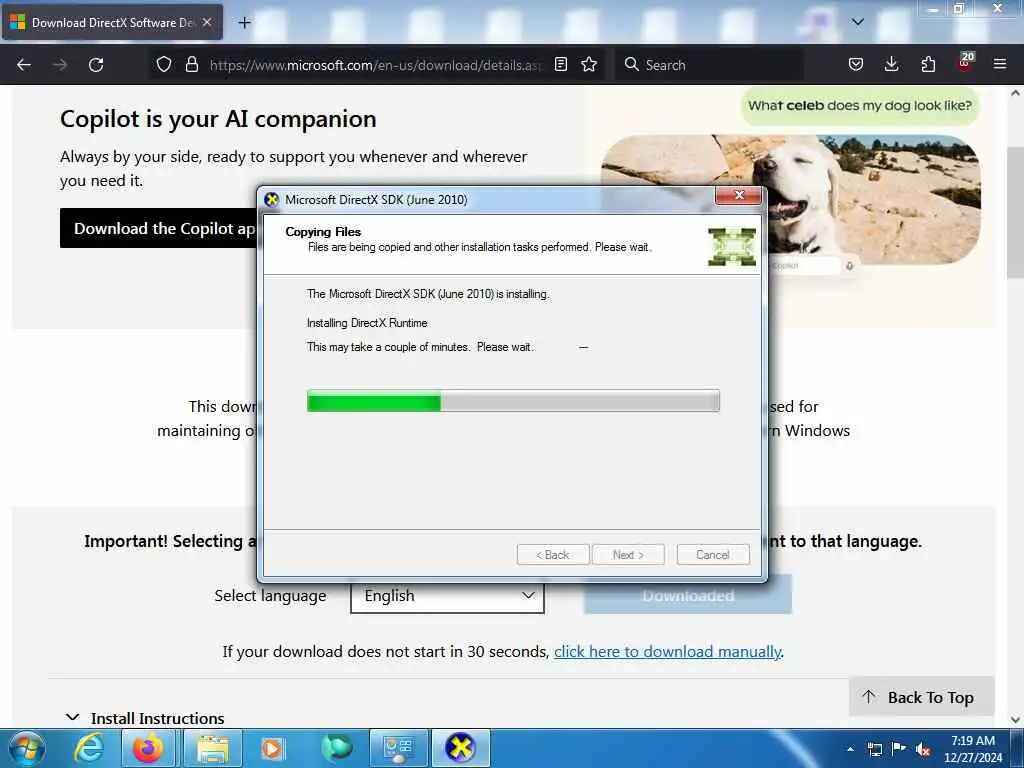Select the Download DirectX Software tab

(x=112, y=23)
